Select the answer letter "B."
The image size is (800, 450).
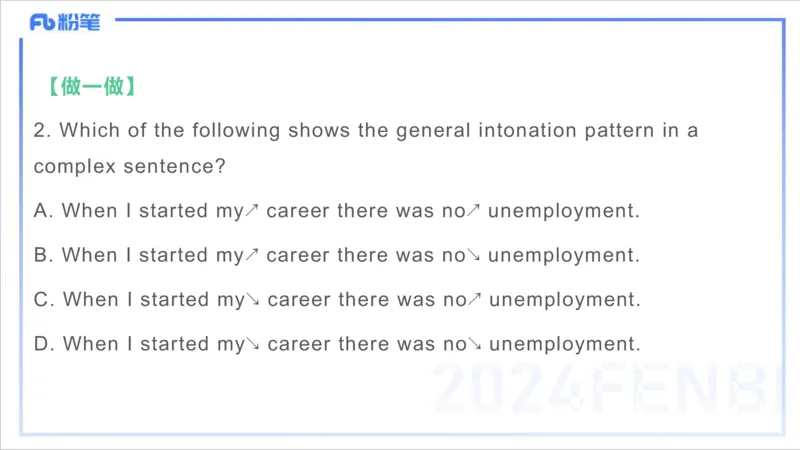tap(43, 255)
